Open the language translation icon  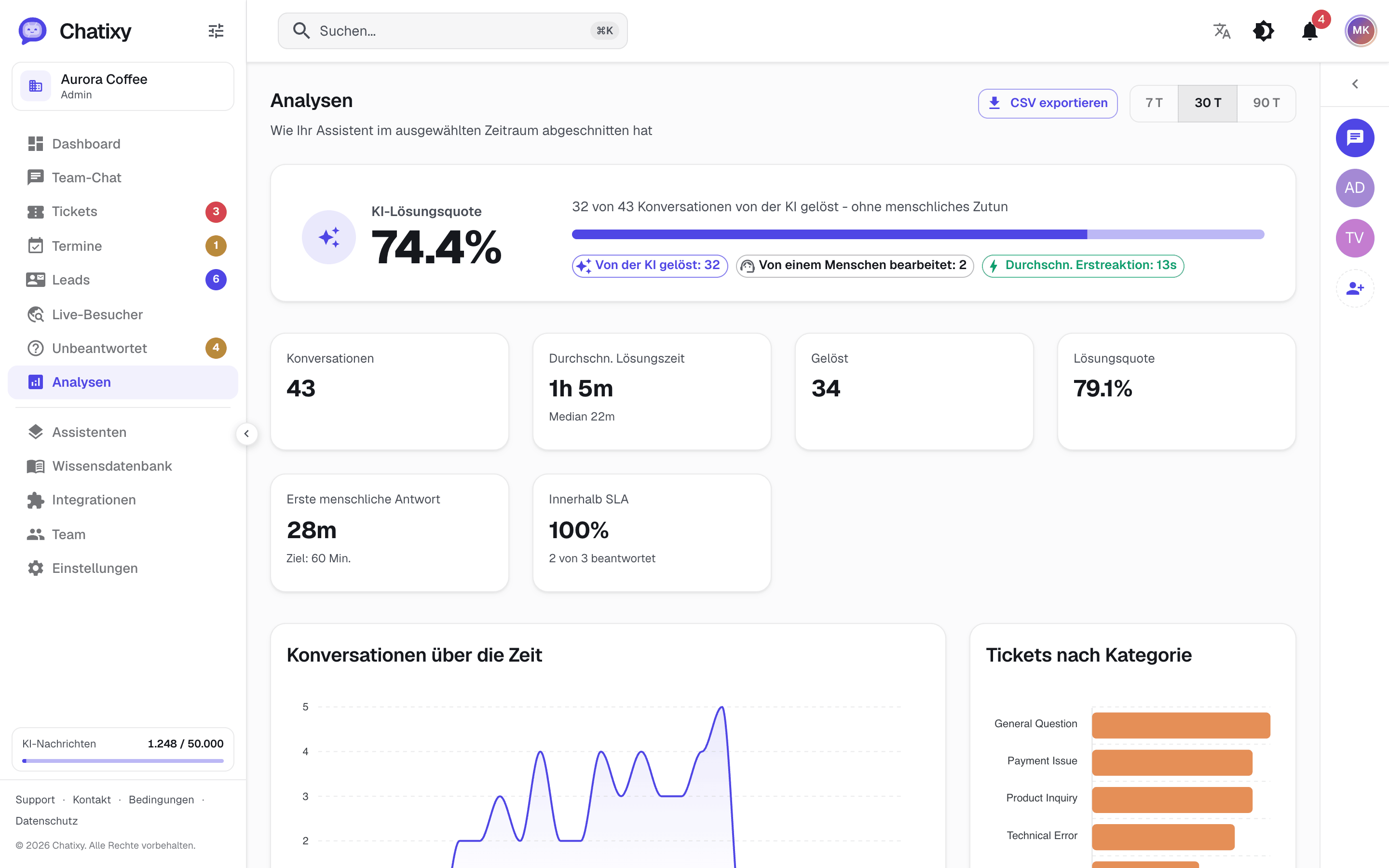pos(1222,31)
